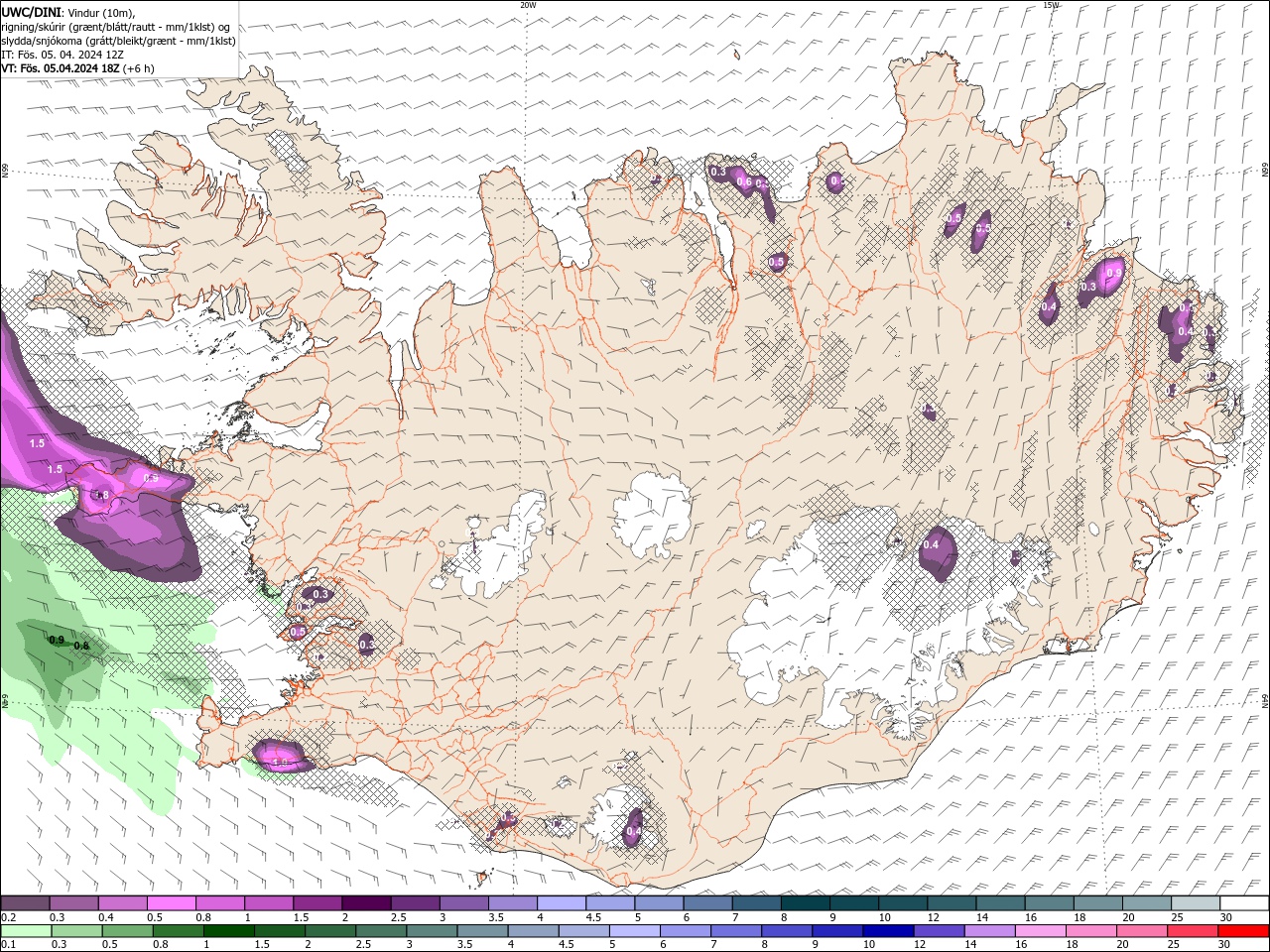Click the '0.6' value in the northern purple patch
This screenshot has width=1270, height=952.
[x=744, y=181]
